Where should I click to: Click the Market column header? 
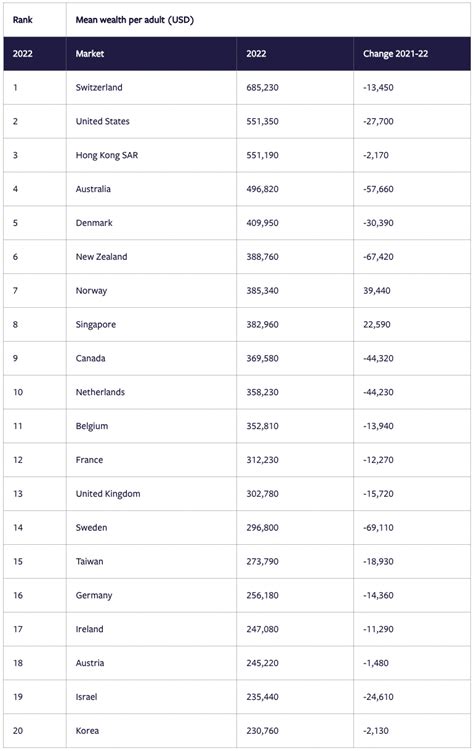[90, 54]
